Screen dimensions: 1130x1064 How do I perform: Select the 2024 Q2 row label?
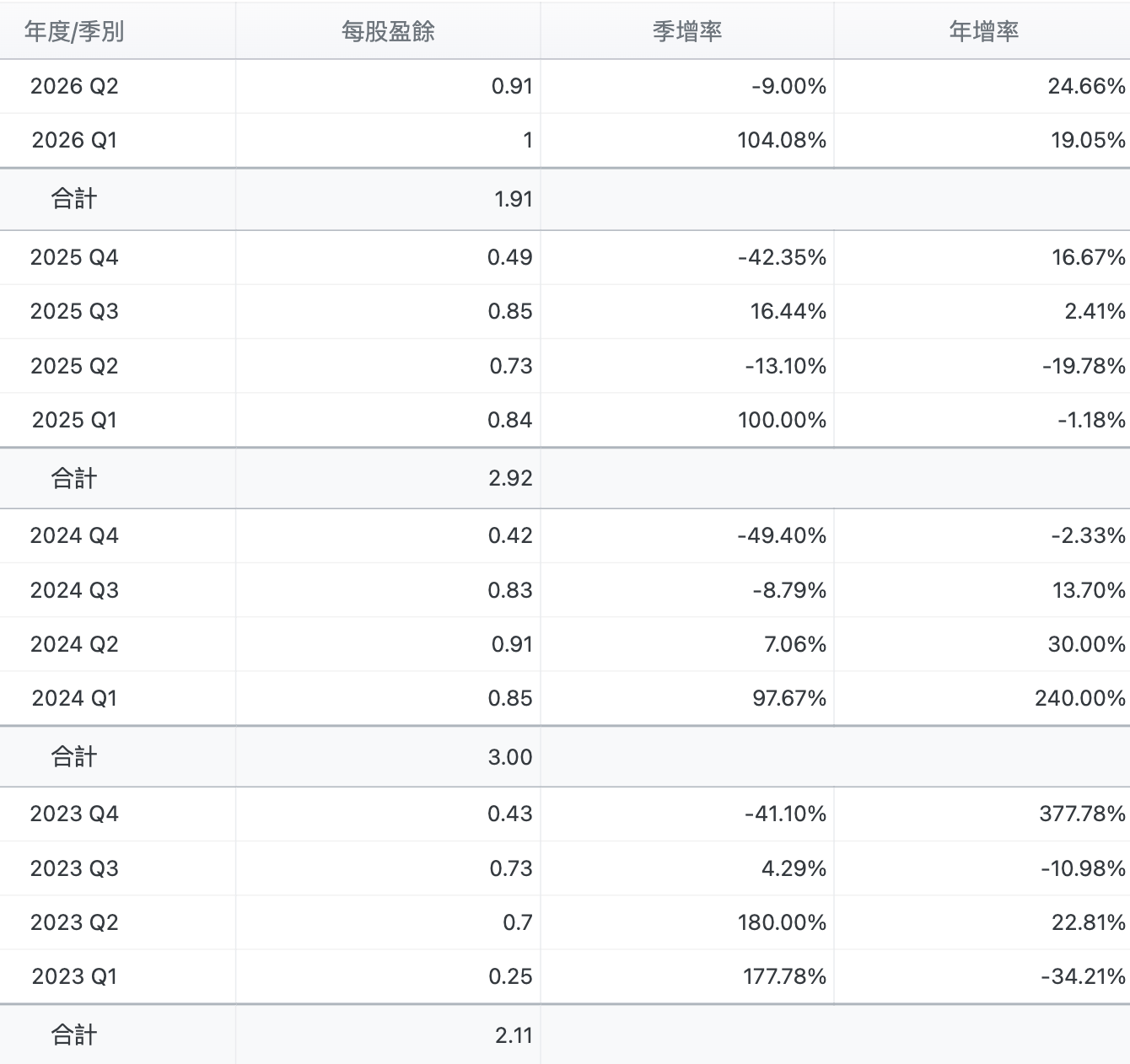pyautogui.click(x=74, y=644)
